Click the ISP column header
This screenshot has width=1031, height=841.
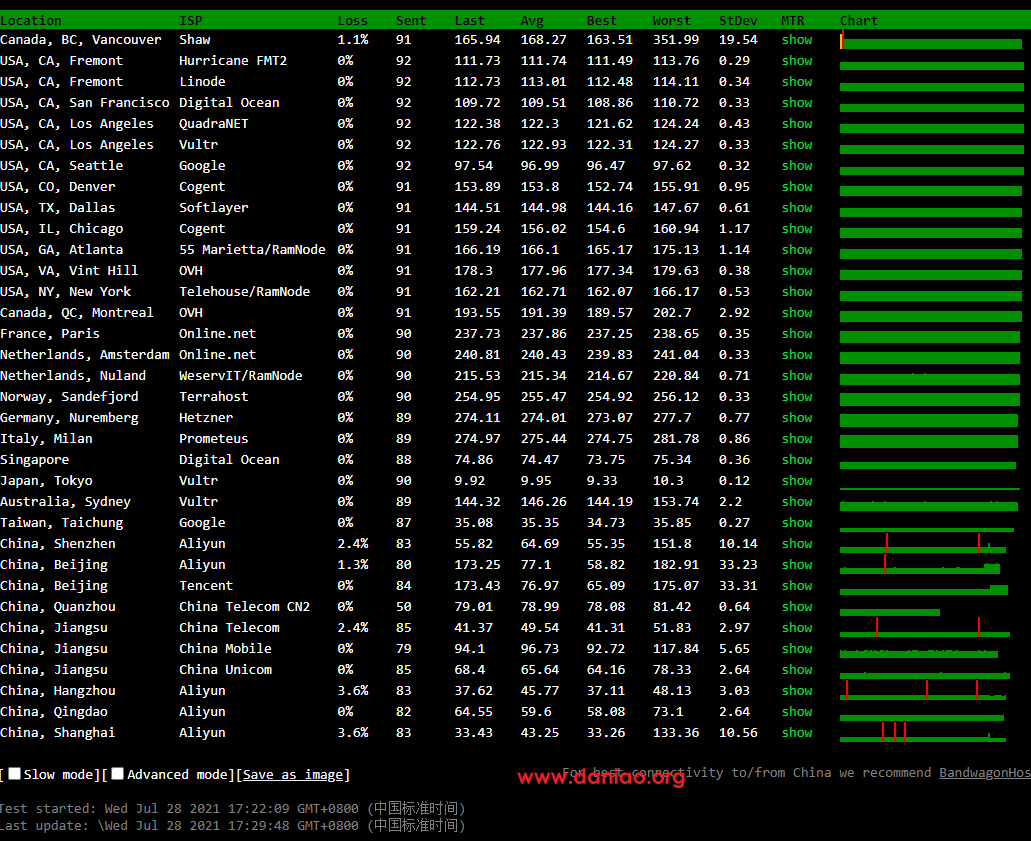(x=191, y=20)
